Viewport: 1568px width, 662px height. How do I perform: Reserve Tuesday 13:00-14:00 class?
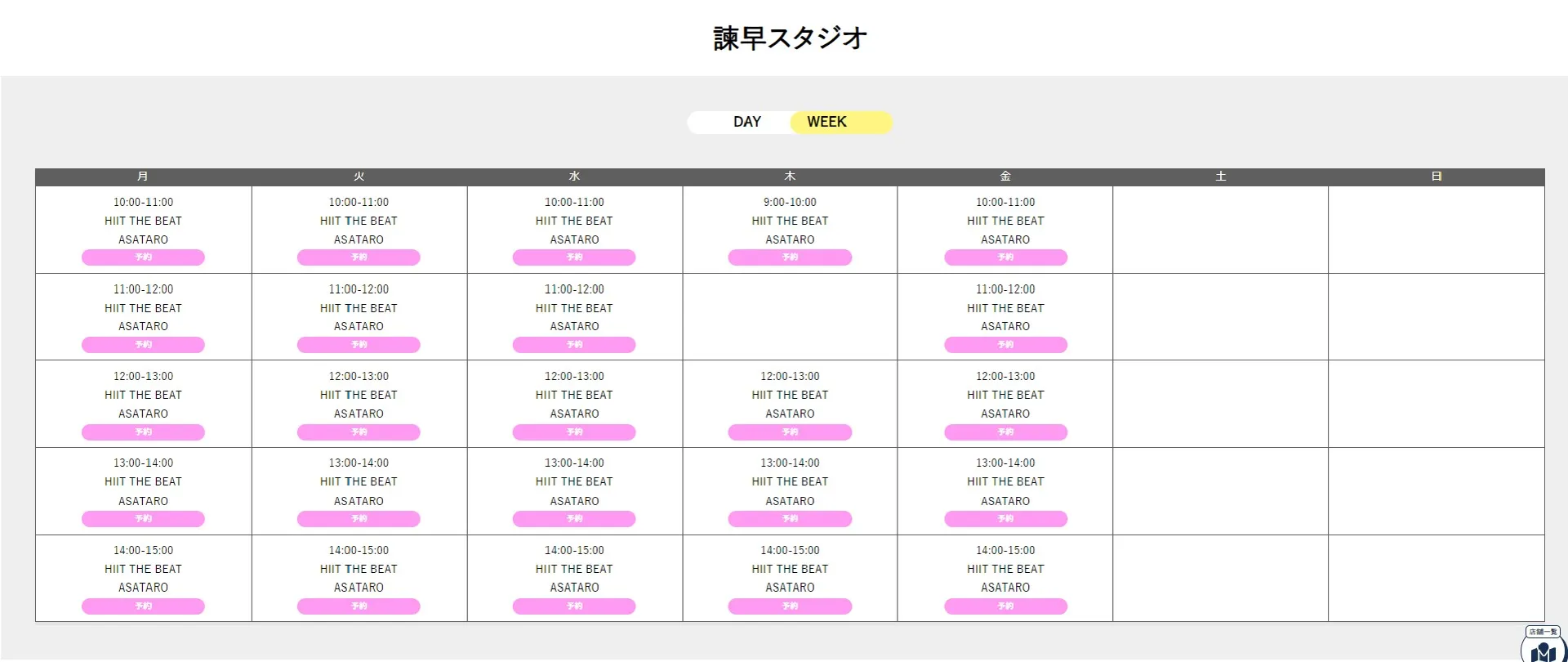click(359, 518)
